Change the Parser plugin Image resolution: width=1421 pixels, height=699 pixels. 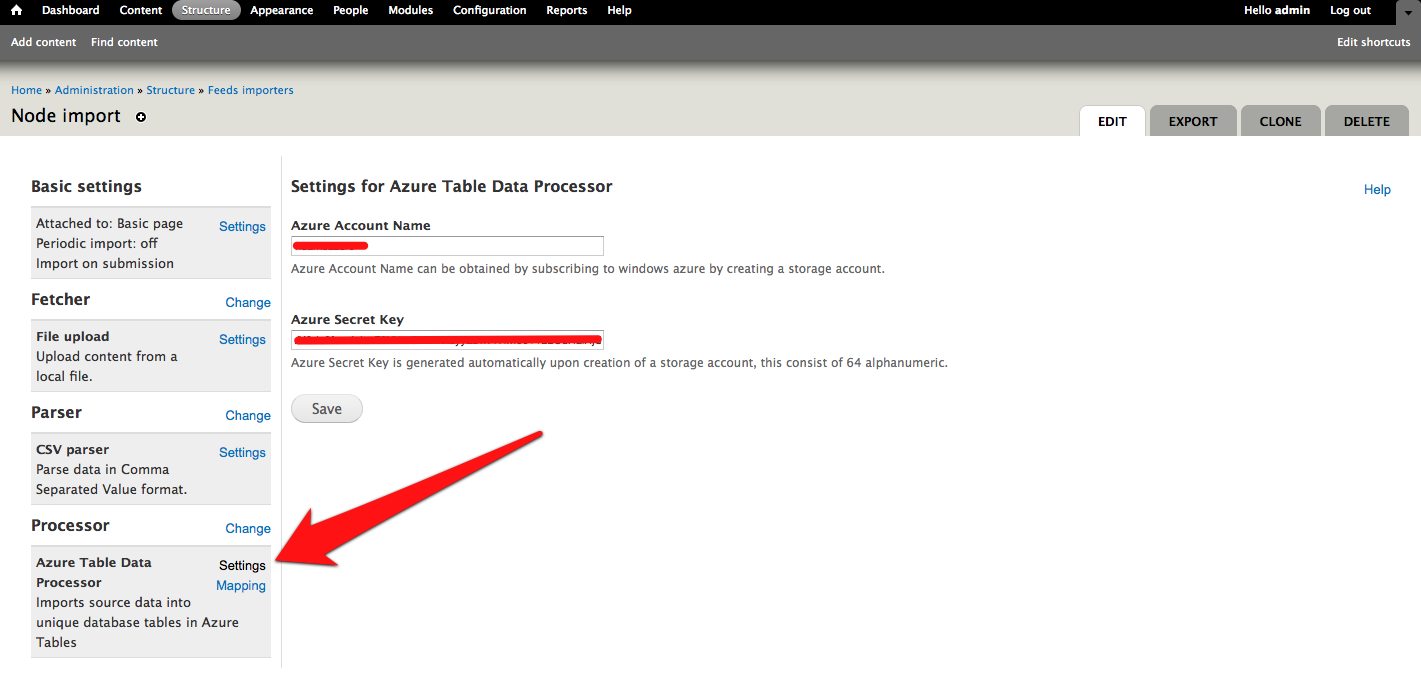tap(247, 415)
